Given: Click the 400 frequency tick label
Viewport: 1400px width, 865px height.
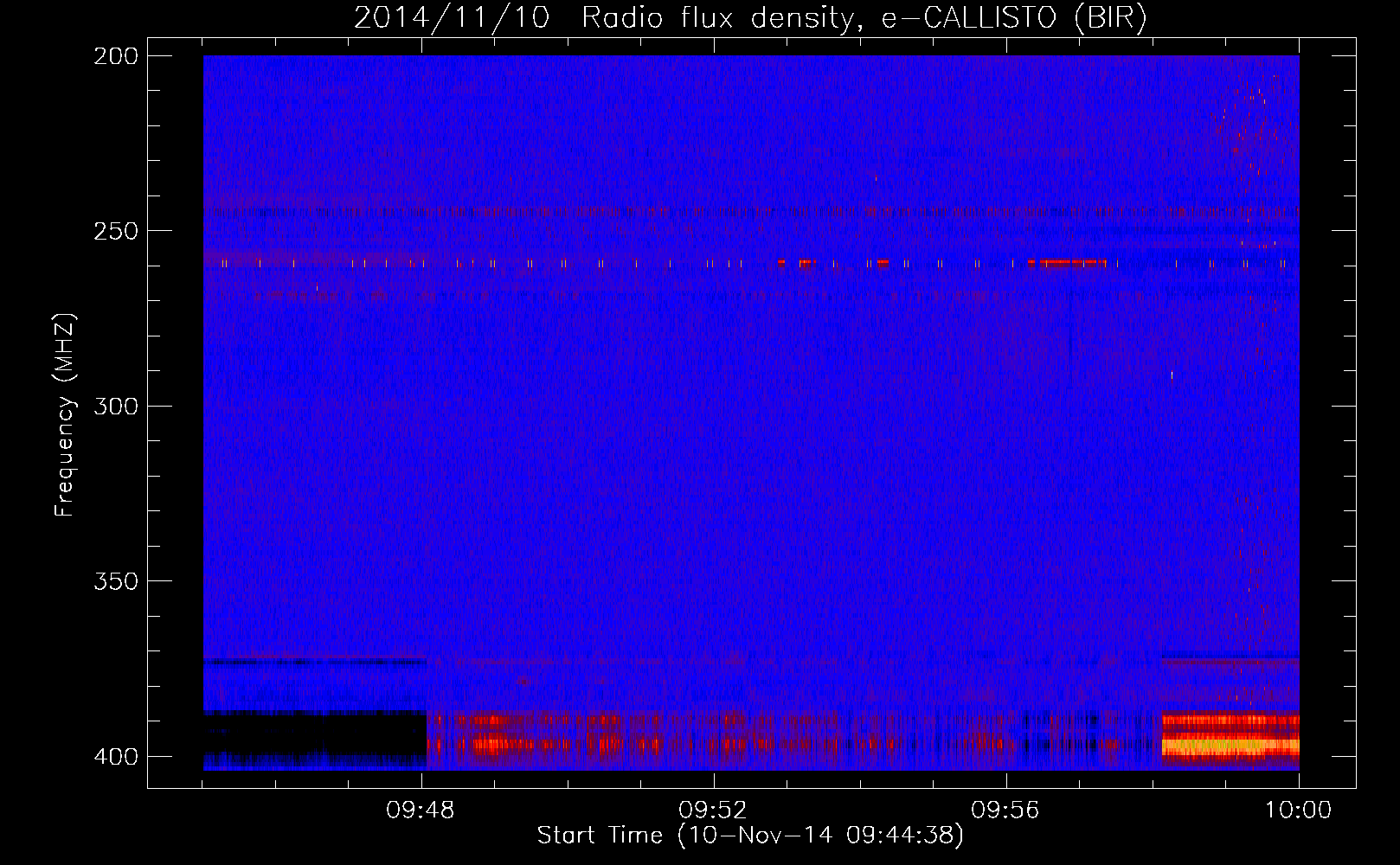Looking at the screenshot, I should point(115,756).
